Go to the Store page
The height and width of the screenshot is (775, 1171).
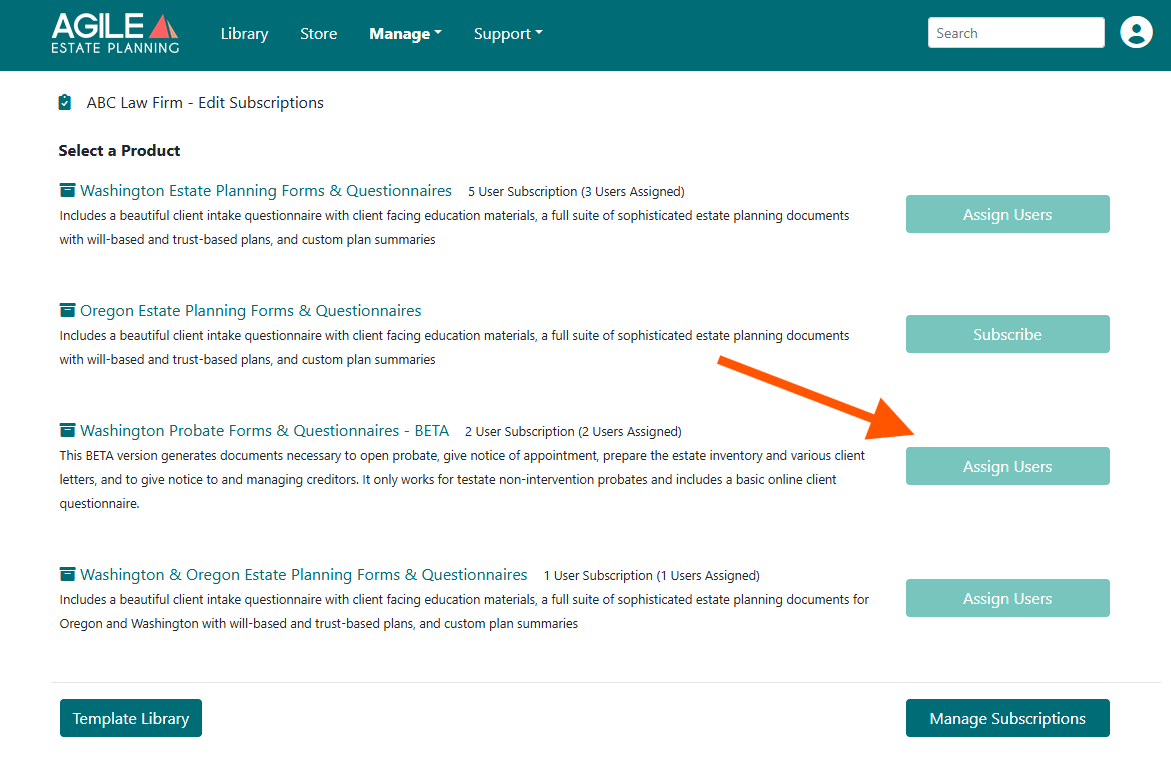[x=318, y=34]
